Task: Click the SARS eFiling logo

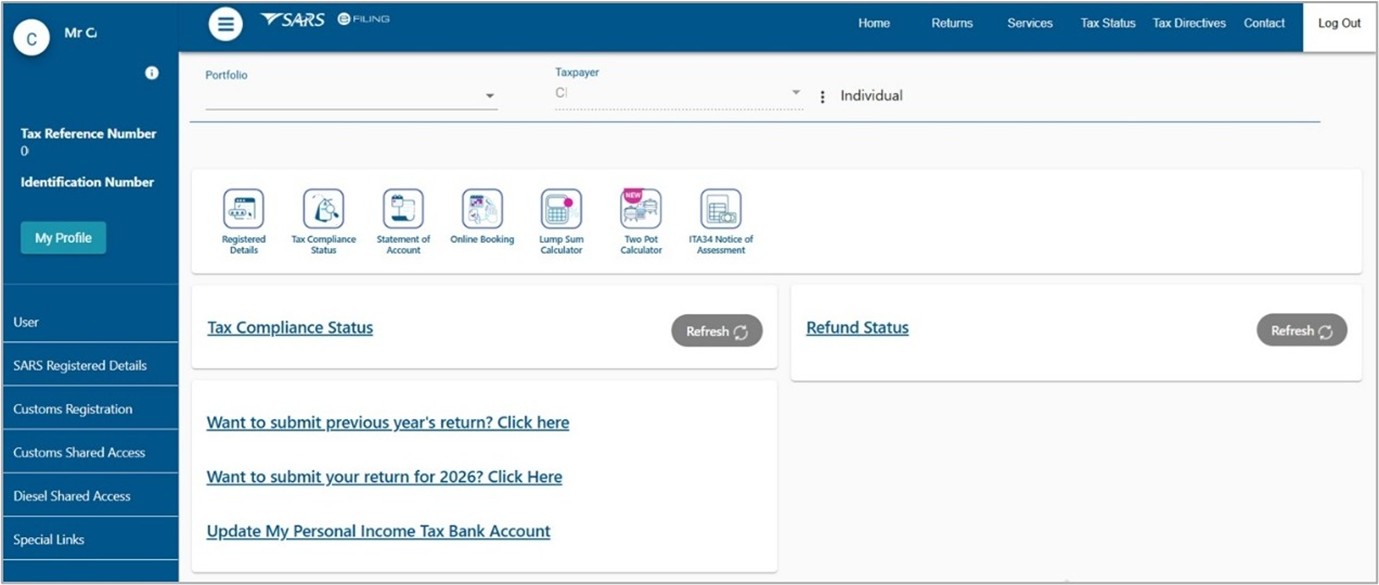Action: point(325,20)
